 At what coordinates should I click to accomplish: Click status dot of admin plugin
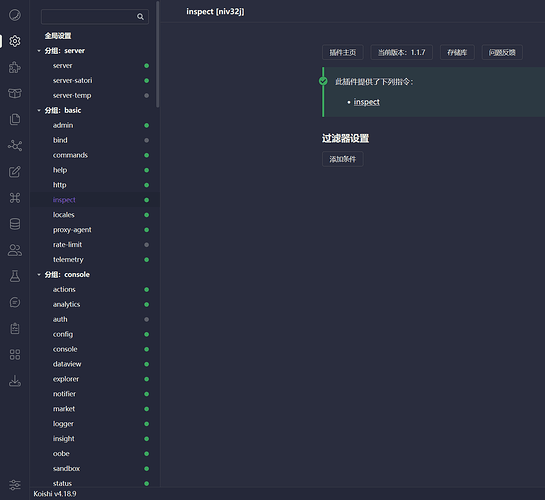pos(146,125)
